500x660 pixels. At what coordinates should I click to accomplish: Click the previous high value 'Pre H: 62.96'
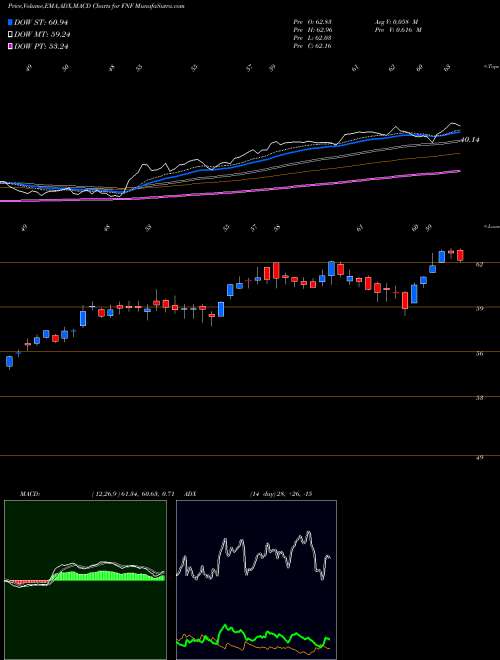[x=313, y=30]
